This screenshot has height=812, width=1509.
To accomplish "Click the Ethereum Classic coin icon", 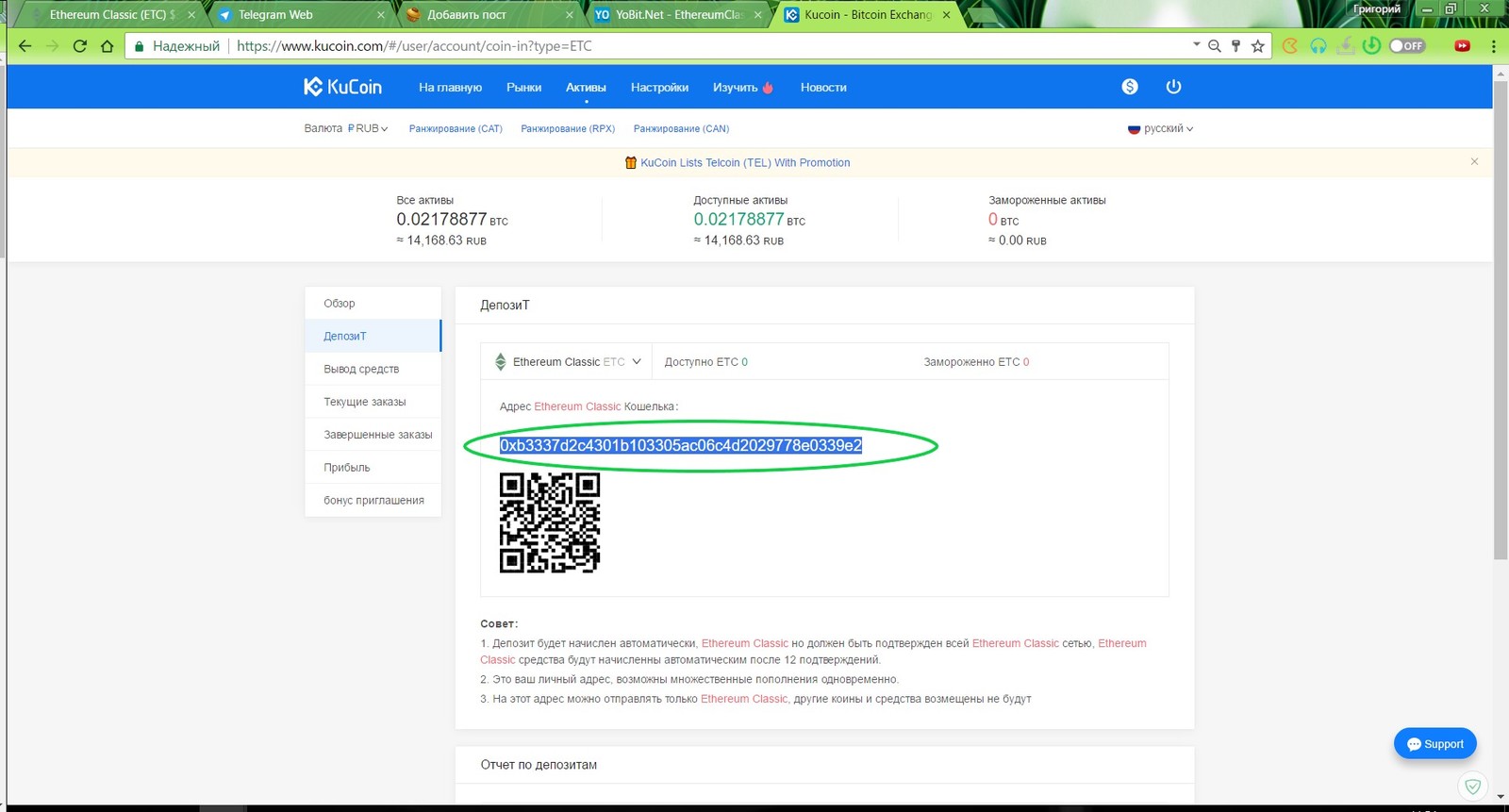I will (501, 361).
